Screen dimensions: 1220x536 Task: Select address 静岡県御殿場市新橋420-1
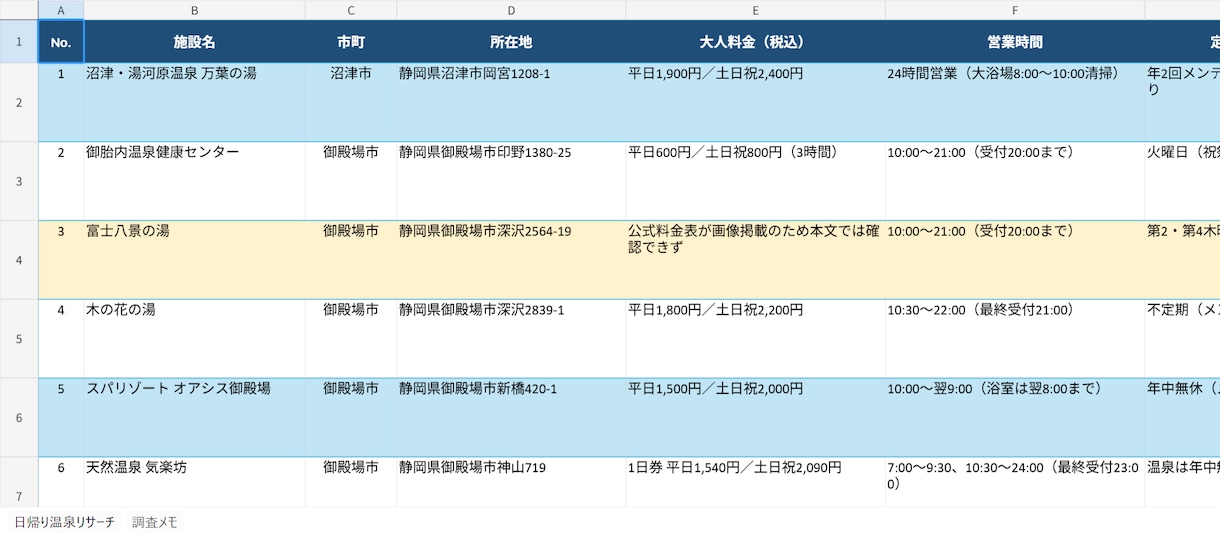511,418
